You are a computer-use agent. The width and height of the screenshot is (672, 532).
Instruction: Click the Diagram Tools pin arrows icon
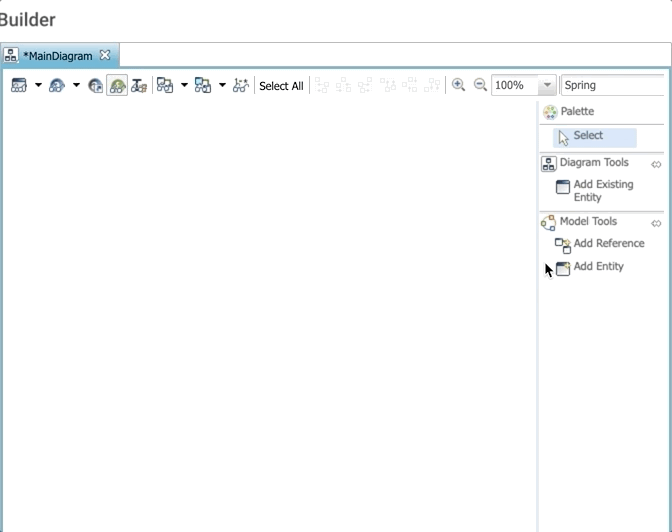[x=656, y=165]
